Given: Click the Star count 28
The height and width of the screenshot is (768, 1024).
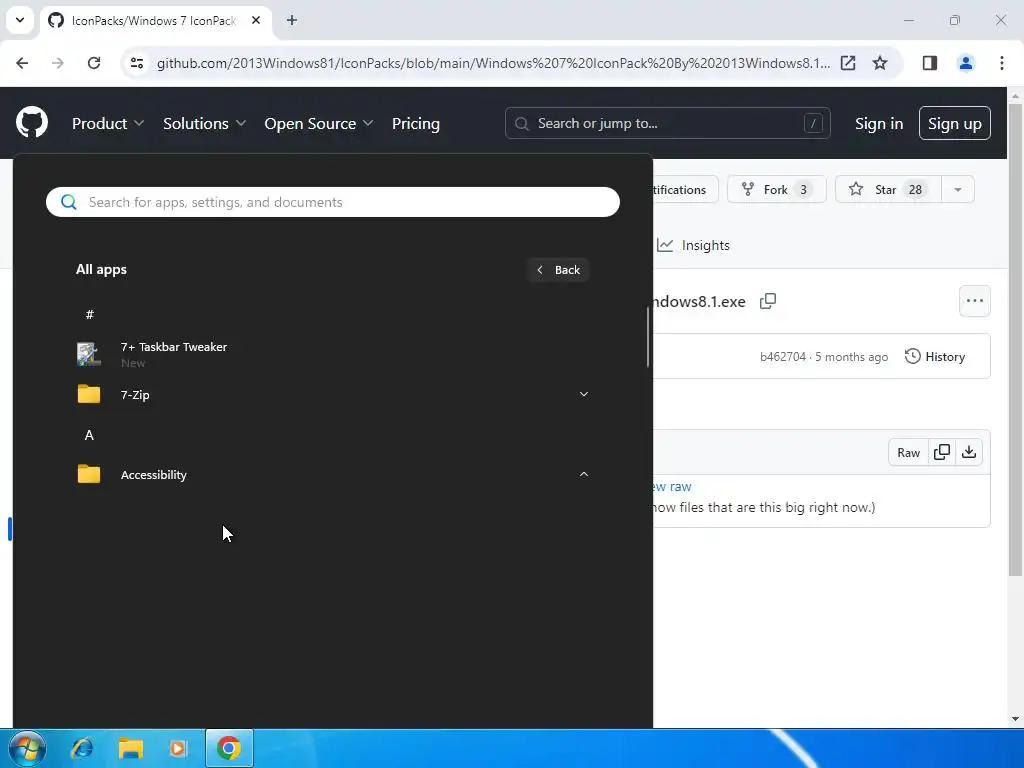Looking at the screenshot, I should (916, 189).
